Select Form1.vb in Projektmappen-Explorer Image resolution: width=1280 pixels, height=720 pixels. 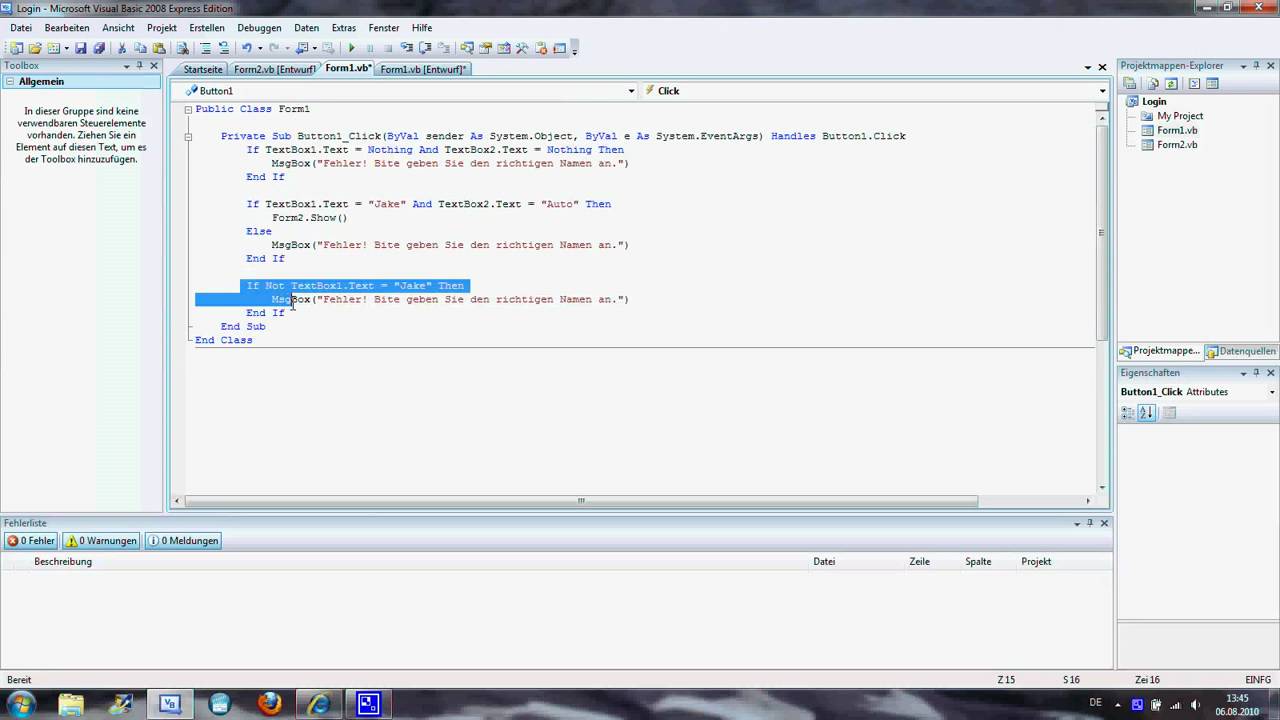pos(1177,130)
